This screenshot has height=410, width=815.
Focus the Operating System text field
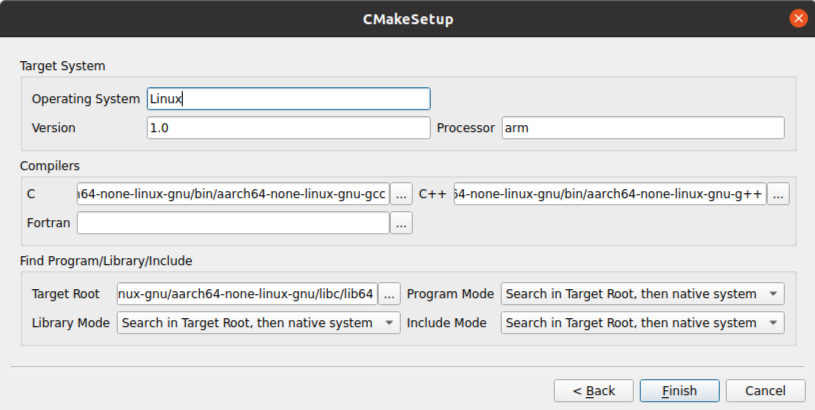click(288, 99)
